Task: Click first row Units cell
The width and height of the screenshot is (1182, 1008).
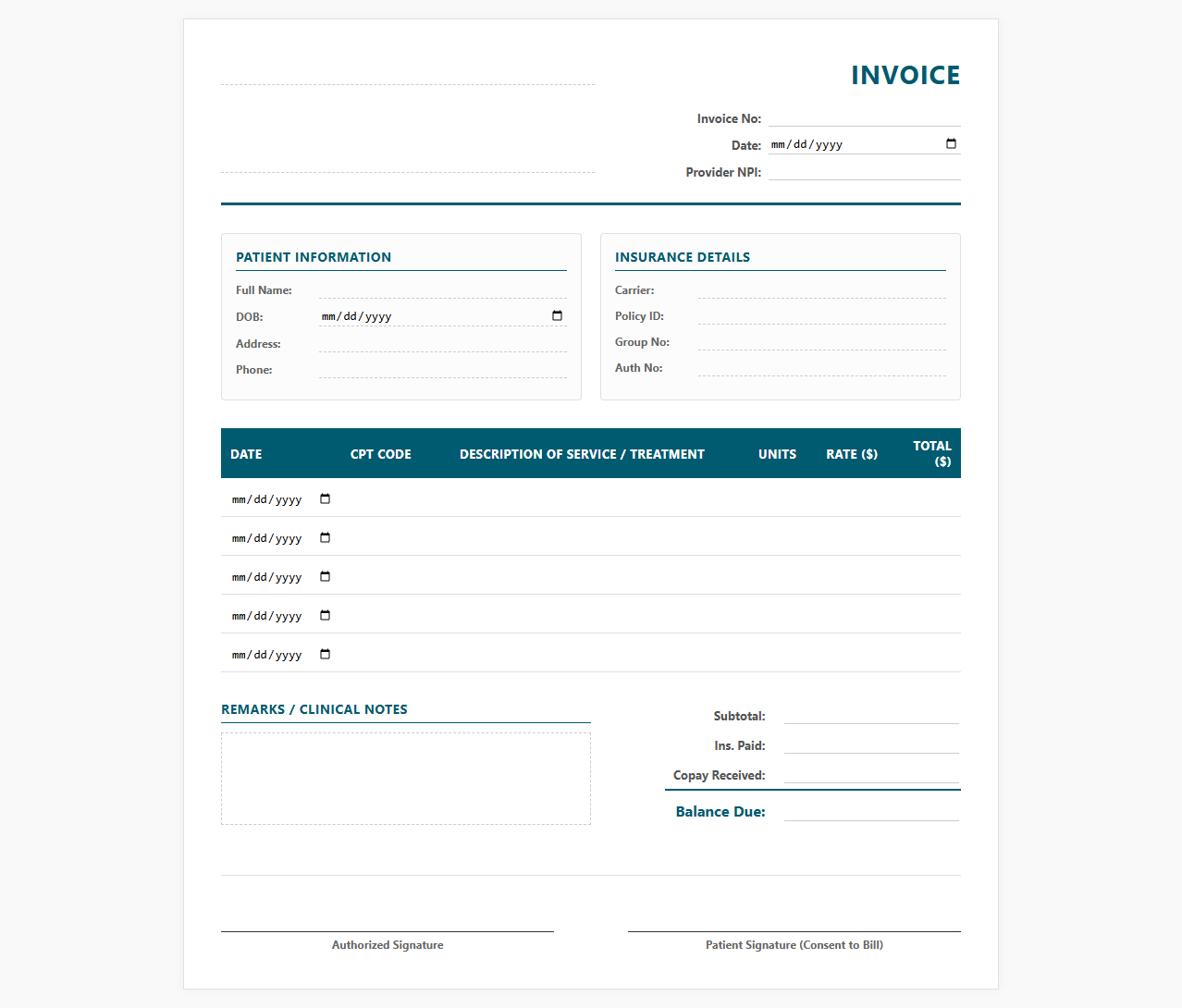Action: point(772,498)
